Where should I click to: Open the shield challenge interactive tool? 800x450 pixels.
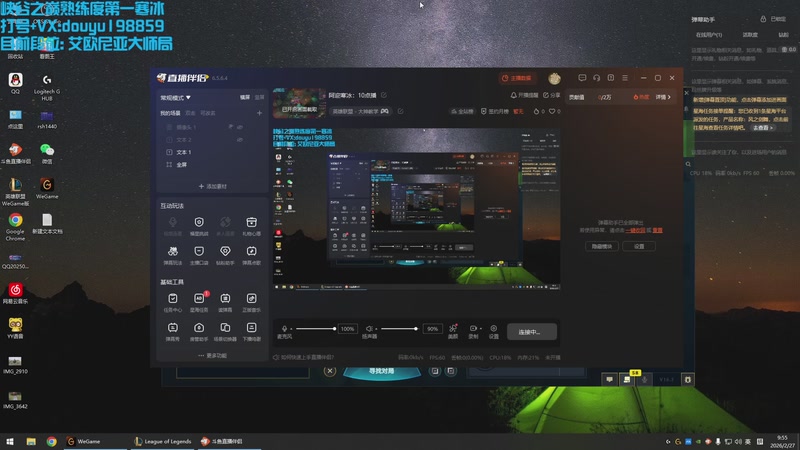pos(199,226)
